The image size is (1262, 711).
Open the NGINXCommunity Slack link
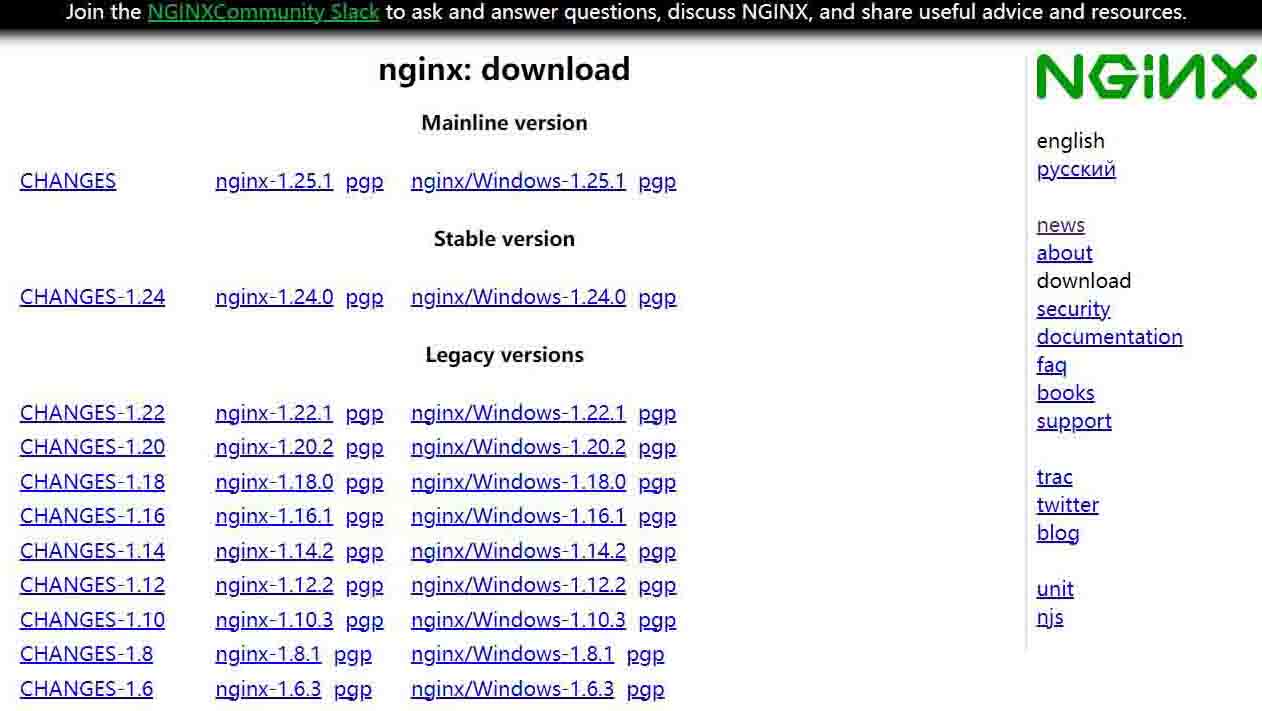pos(263,13)
